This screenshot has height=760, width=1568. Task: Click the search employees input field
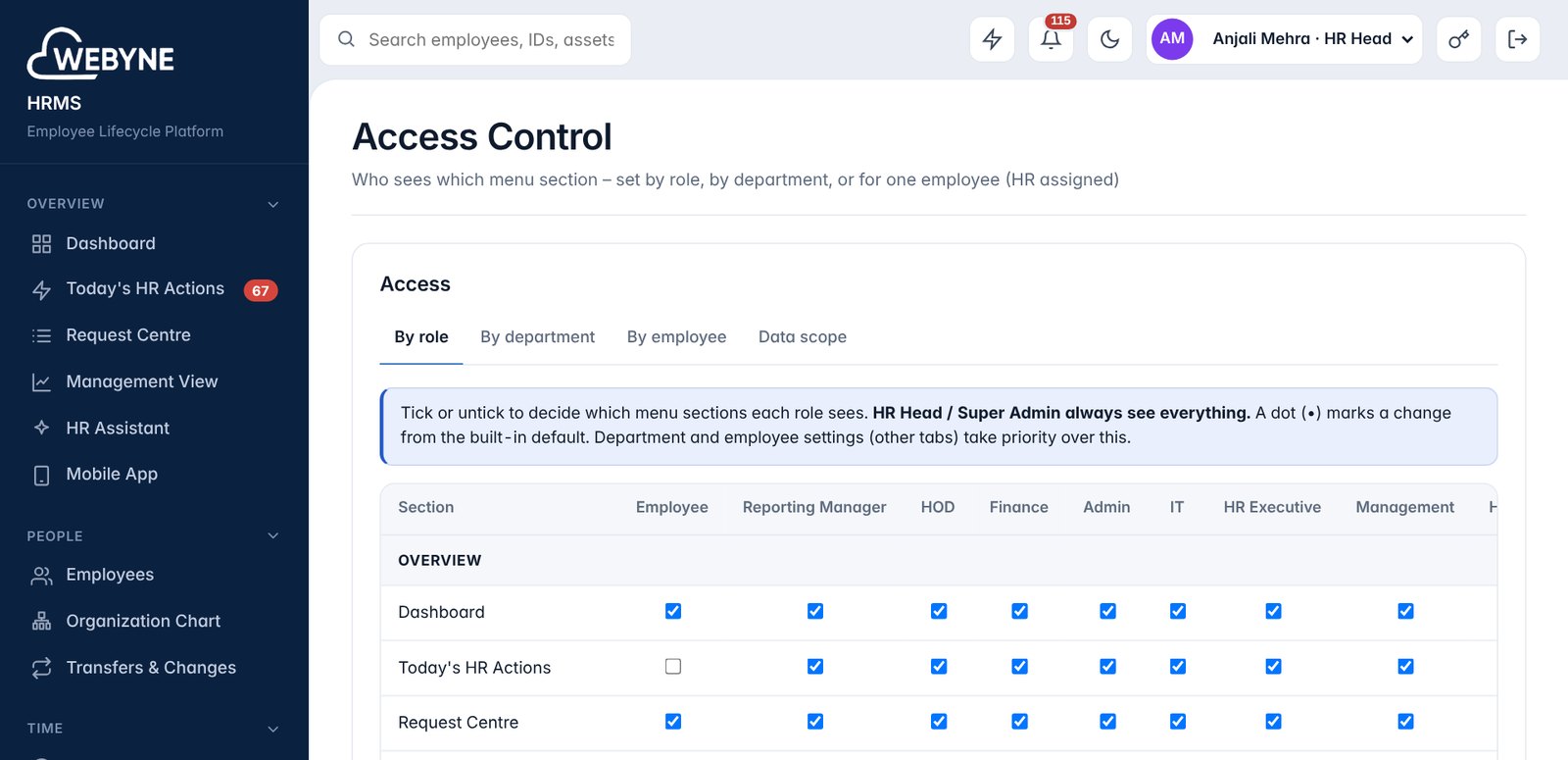[x=475, y=39]
